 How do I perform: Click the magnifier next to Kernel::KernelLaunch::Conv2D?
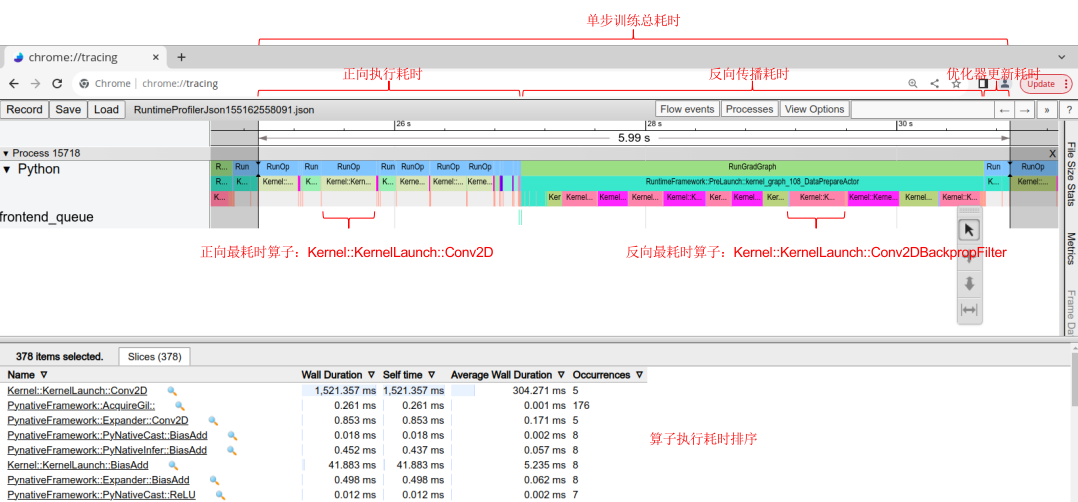171,391
